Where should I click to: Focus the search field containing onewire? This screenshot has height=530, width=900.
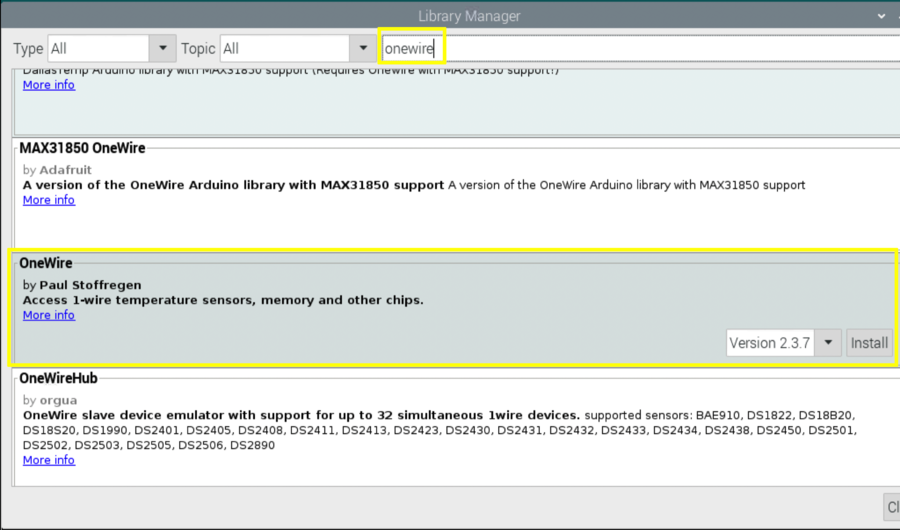(640, 48)
